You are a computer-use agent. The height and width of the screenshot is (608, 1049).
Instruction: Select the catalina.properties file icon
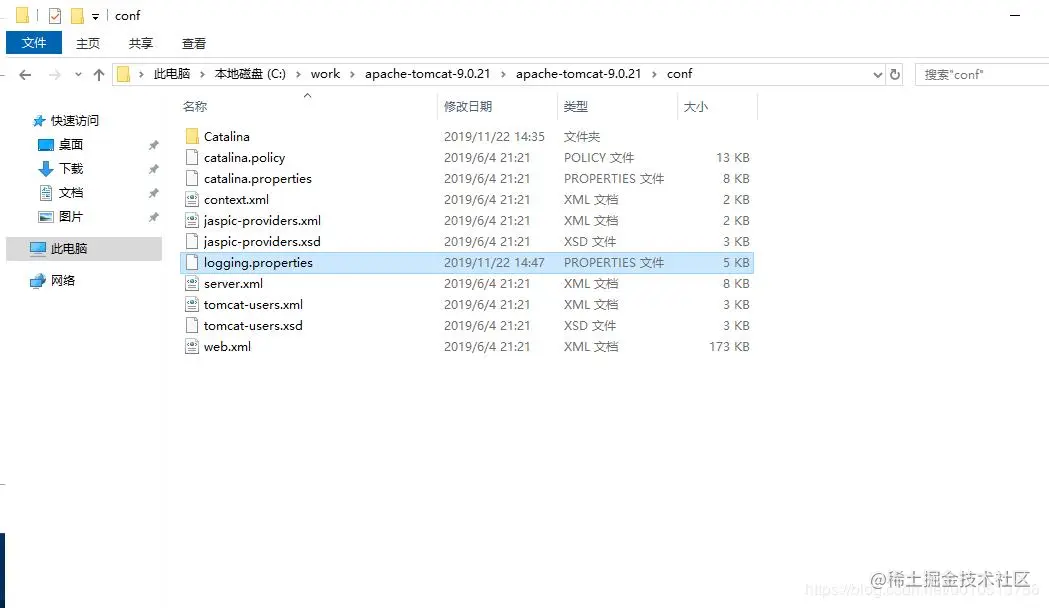192,179
